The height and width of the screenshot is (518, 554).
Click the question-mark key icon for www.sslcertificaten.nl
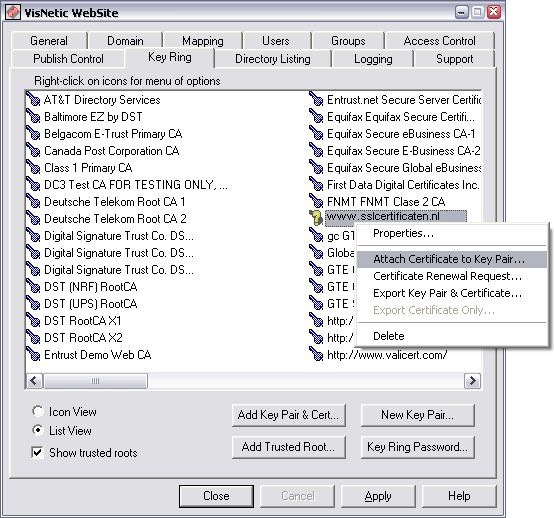pyautogui.click(x=316, y=217)
